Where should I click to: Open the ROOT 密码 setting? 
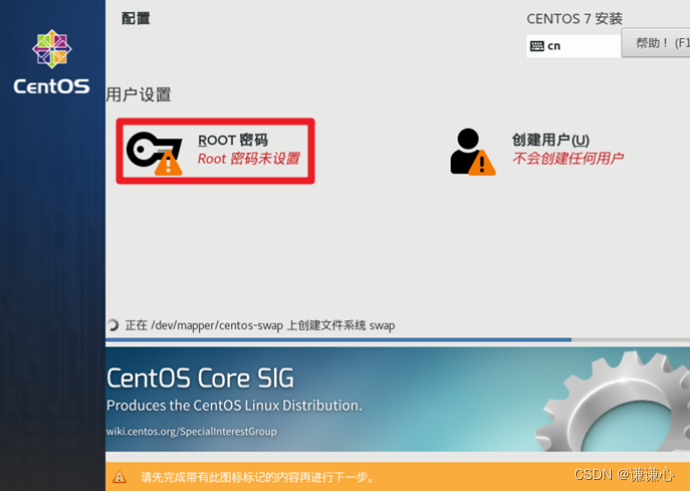(x=215, y=151)
